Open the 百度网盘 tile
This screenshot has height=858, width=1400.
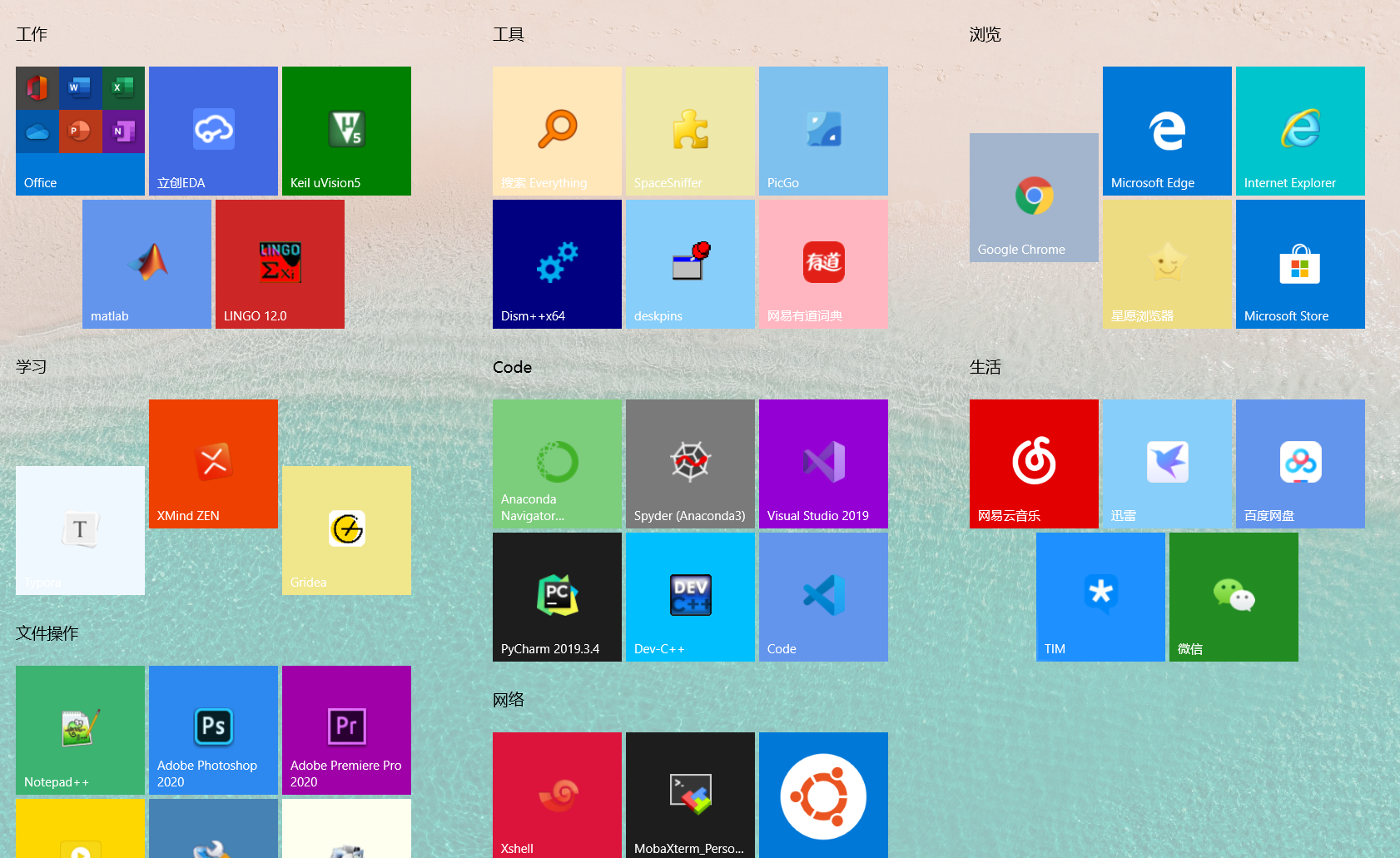click(1300, 464)
